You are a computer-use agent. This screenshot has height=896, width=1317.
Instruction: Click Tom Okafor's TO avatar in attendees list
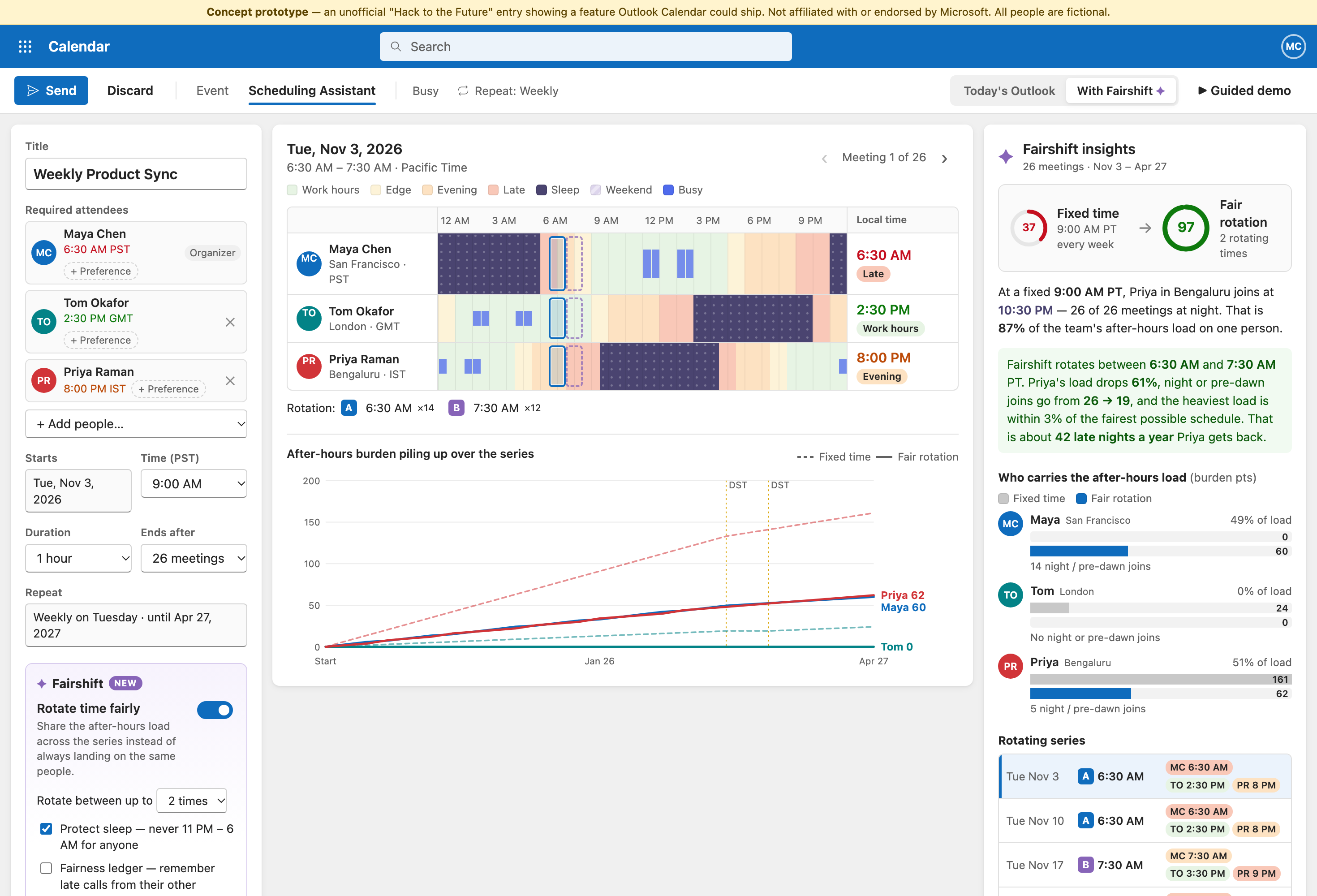tap(43, 322)
